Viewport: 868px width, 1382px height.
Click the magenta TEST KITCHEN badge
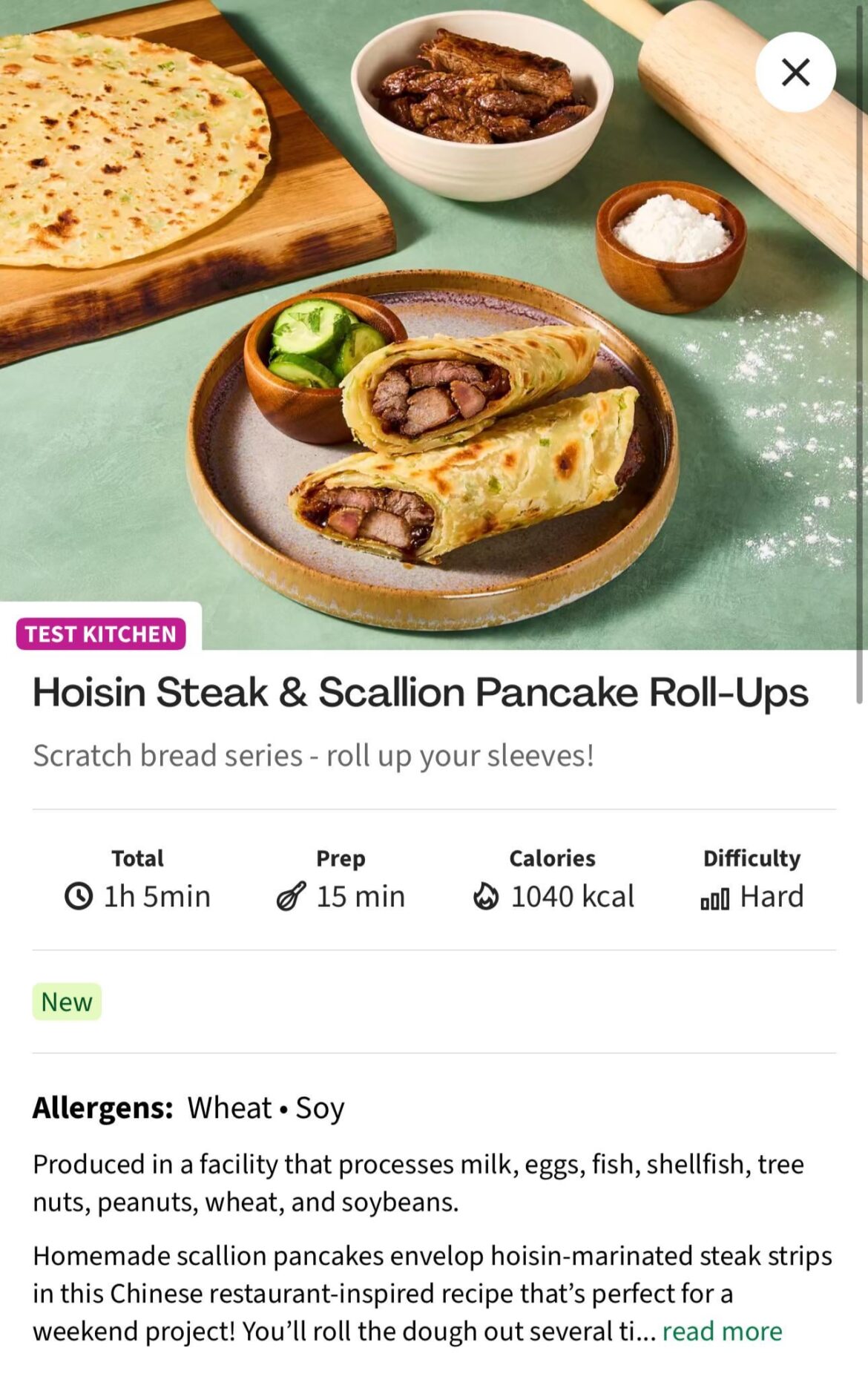[102, 634]
